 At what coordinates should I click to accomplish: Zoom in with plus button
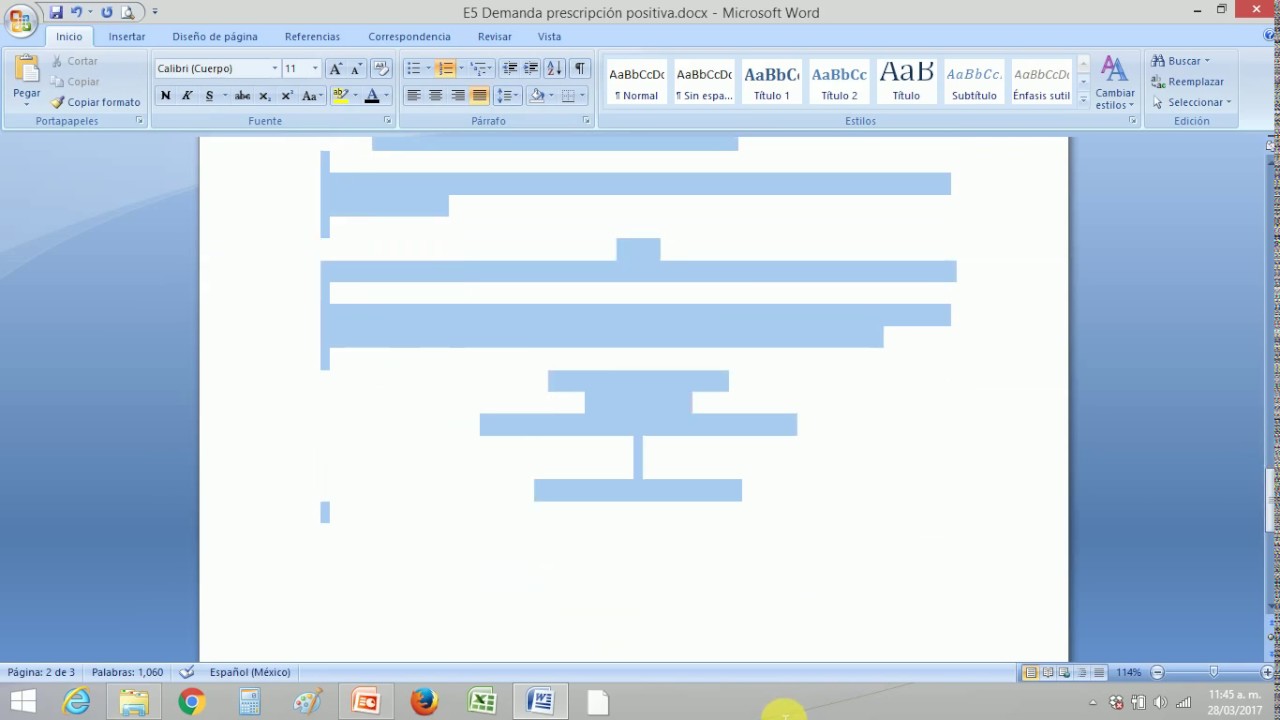click(1267, 673)
